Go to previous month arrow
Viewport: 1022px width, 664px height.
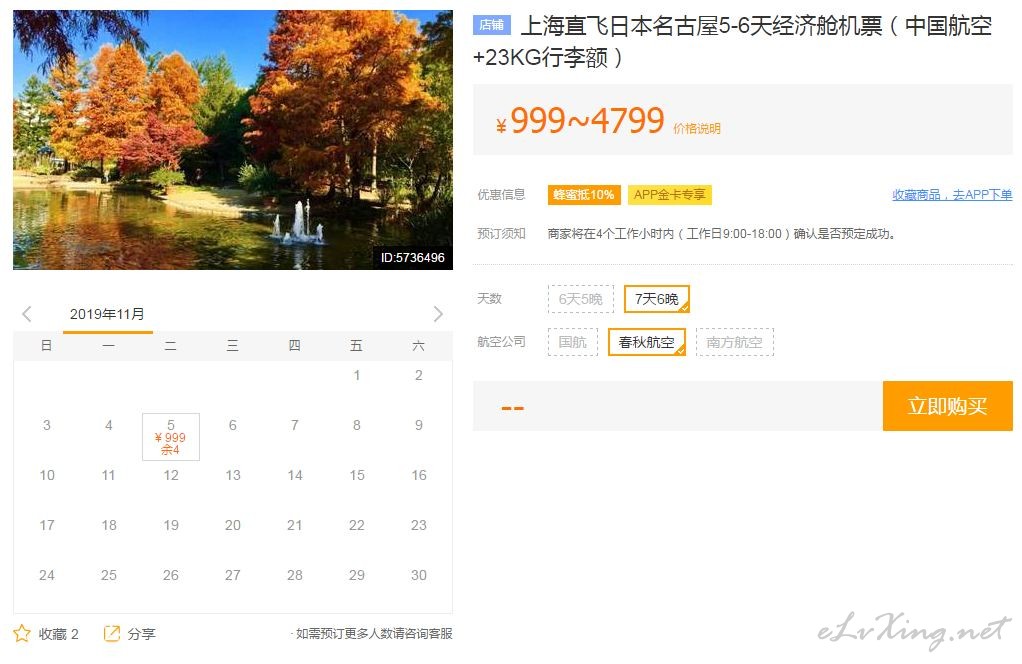point(27,314)
